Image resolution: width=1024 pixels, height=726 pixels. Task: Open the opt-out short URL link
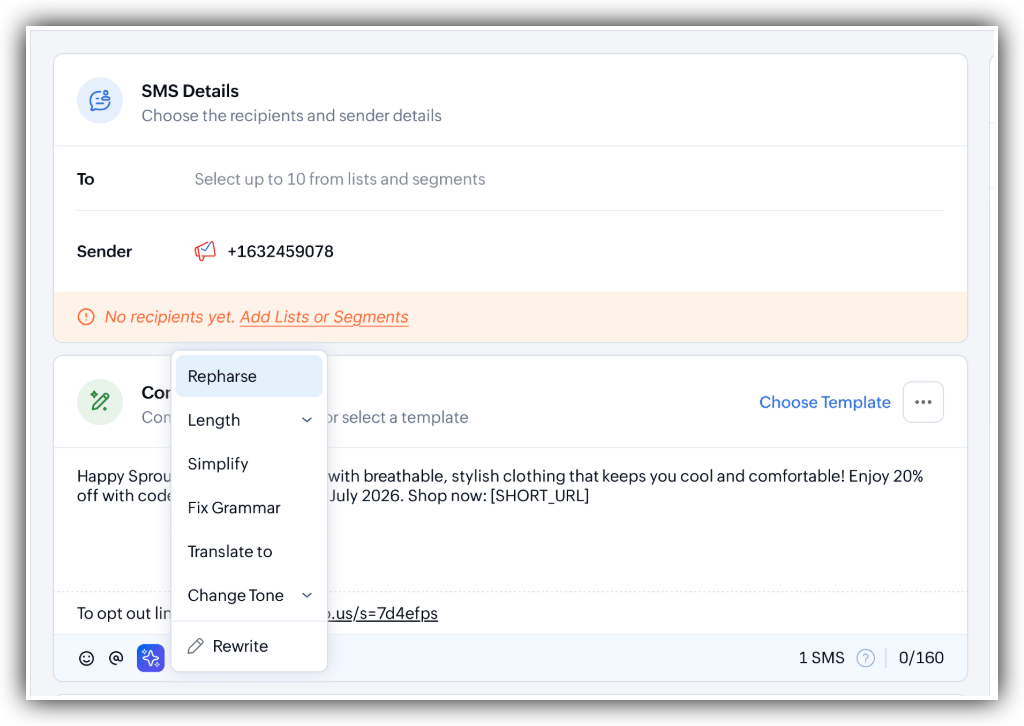[x=382, y=613]
